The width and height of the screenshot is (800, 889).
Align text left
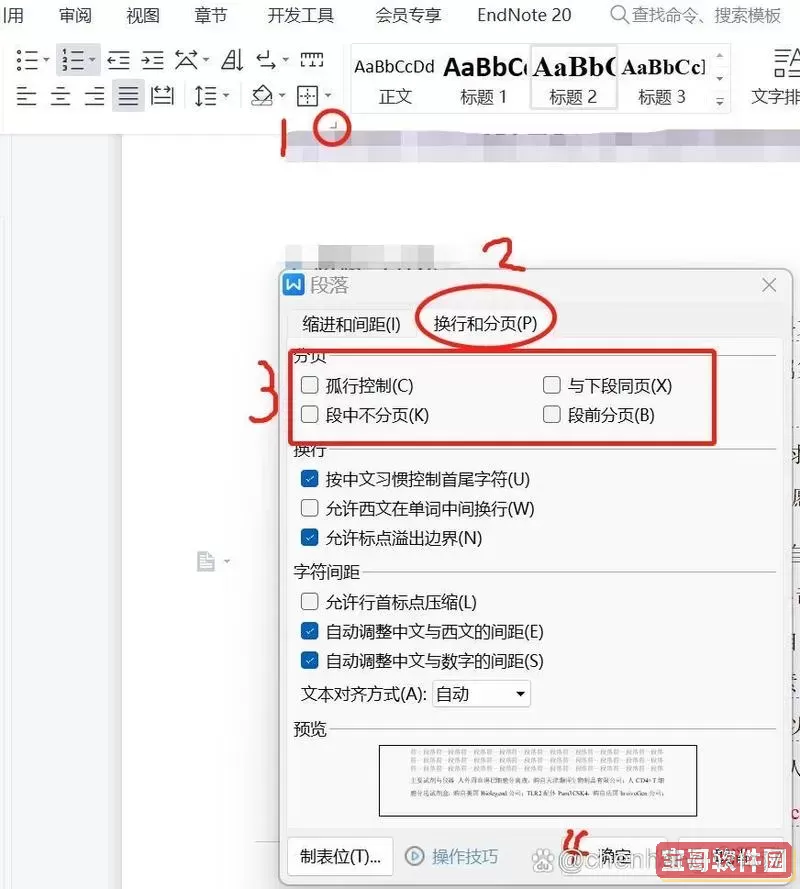(x=26, y=96)
